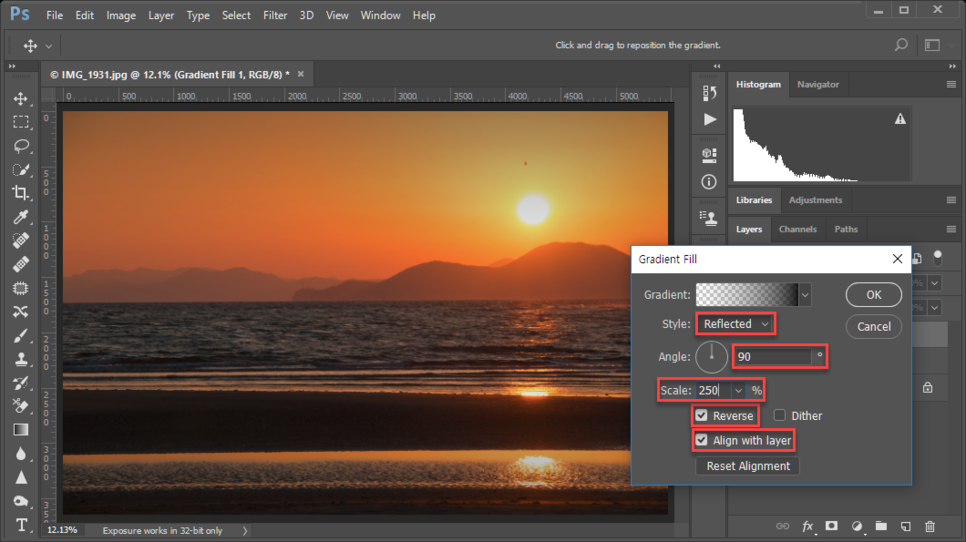966x542 pixels.
Task: Select the Patch tool
Action: coord(21,288)
